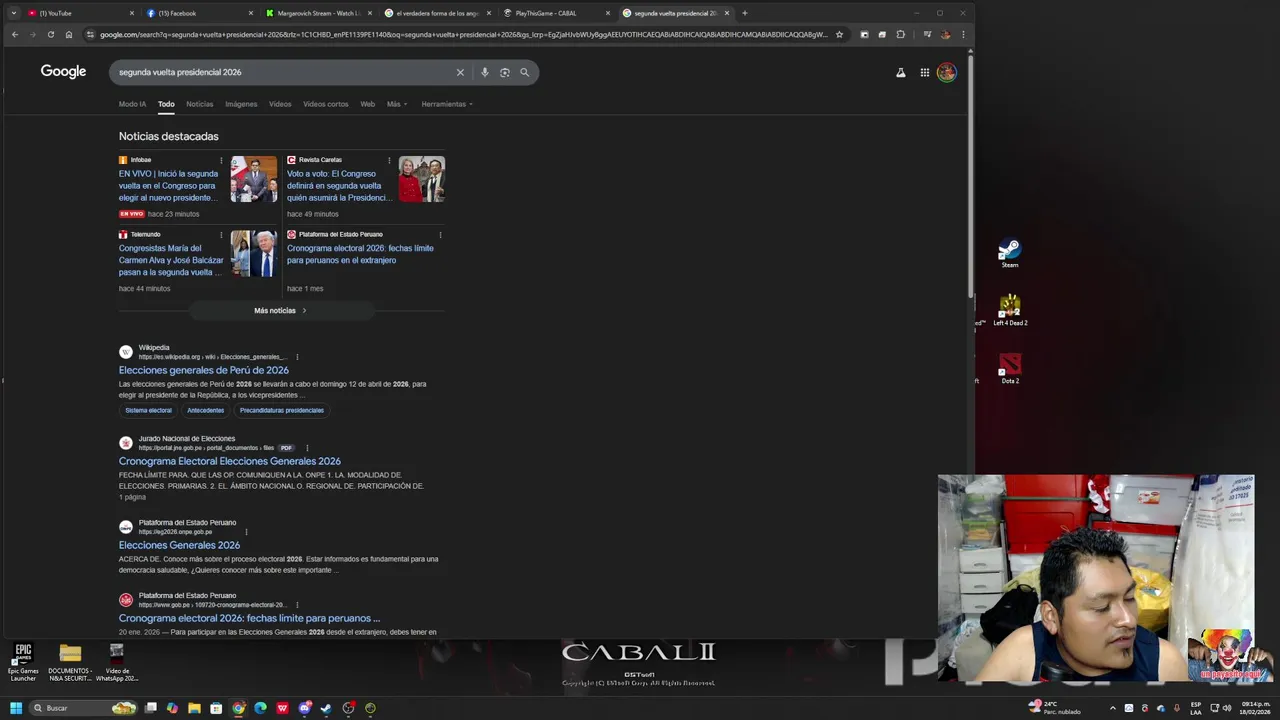Show hidden system tray icons
Screen dimensions: 1280x720
tap(1113, 708)
